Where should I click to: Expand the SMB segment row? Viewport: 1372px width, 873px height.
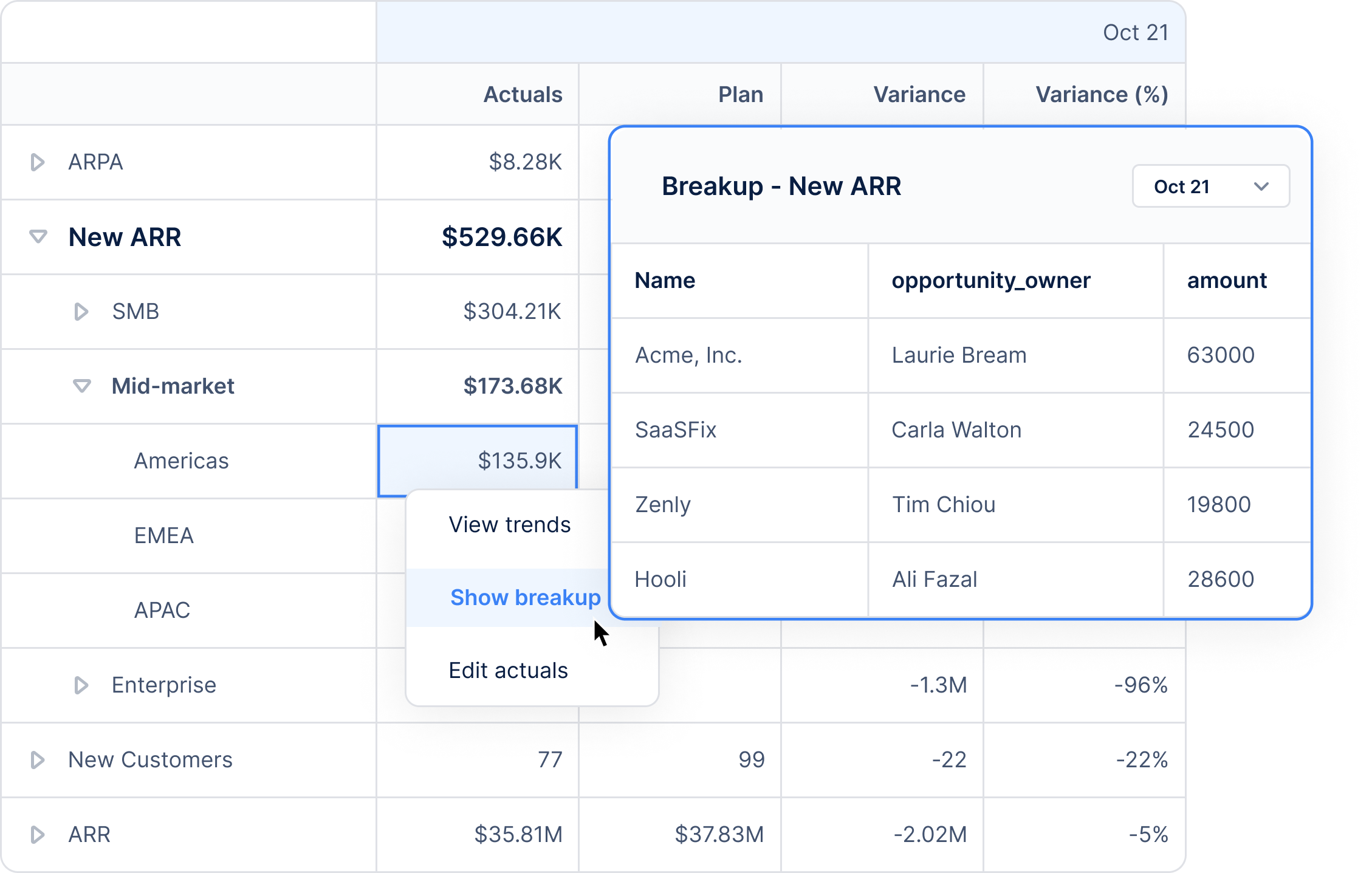point(81,312)
